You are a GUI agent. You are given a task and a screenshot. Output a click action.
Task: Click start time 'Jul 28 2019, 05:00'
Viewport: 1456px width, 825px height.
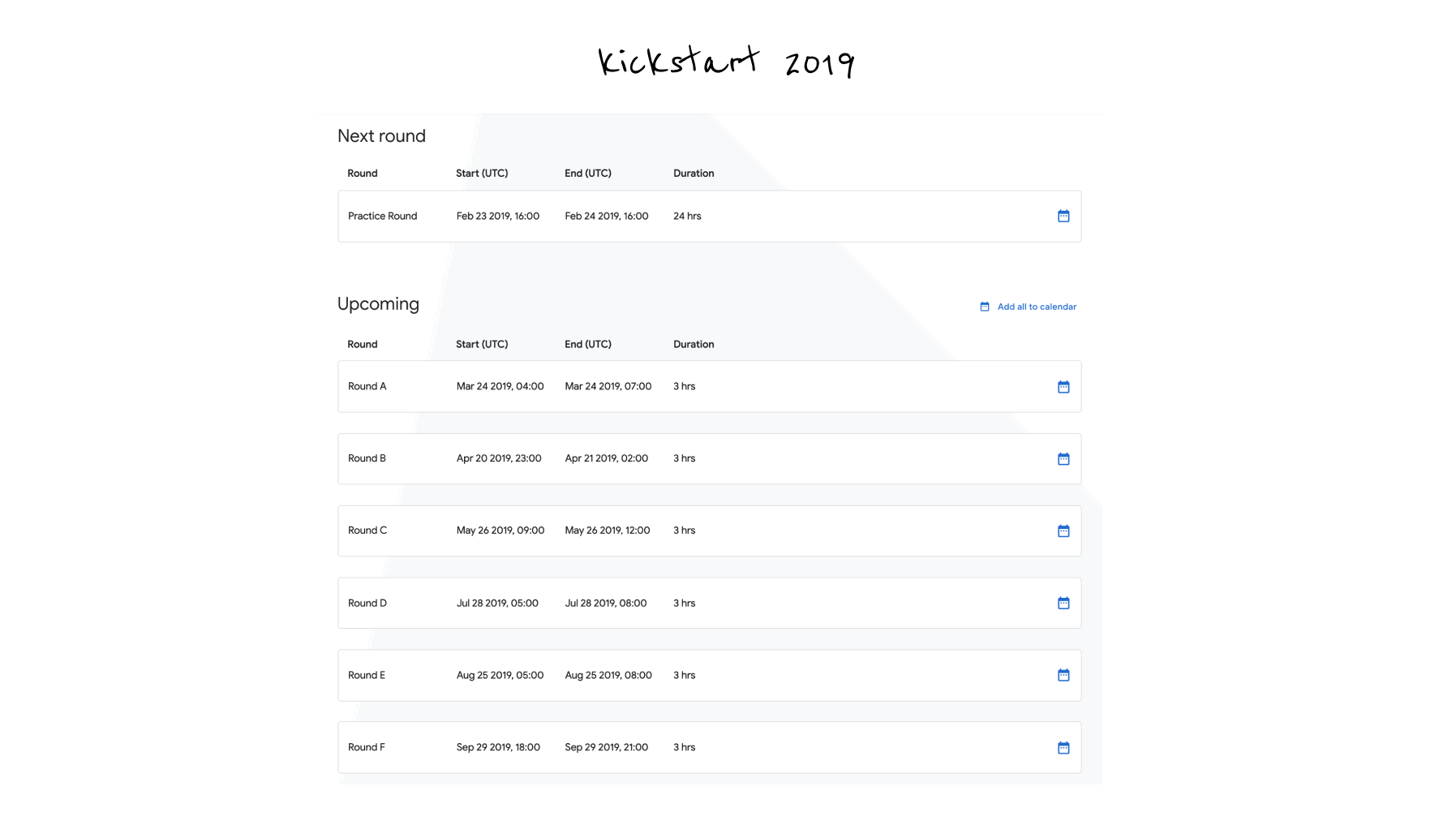[x=497, y=603]
